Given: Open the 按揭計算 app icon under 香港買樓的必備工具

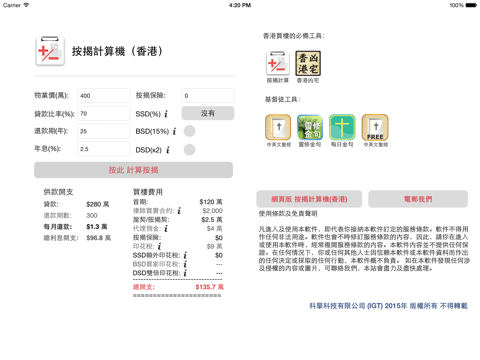Looking at the screenshot, I should 278,63.
